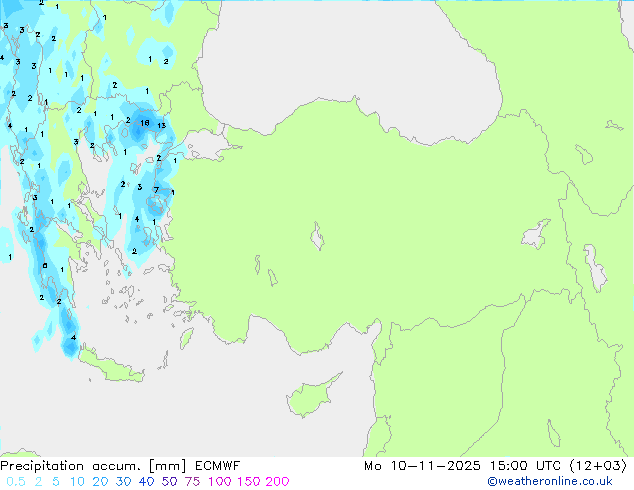Screen dimensions: 634x490
Task: Click the 50 legend value
Action: [169, 482]
